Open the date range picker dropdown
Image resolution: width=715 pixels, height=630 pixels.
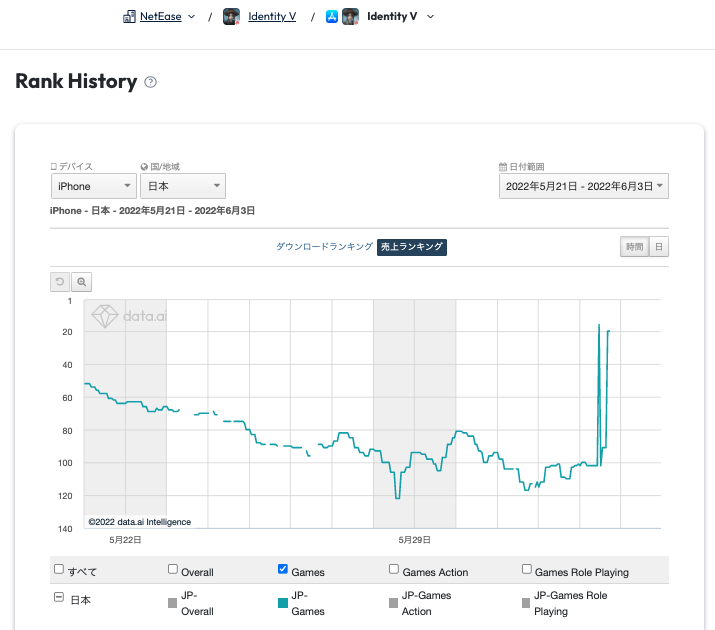point(584,186)
